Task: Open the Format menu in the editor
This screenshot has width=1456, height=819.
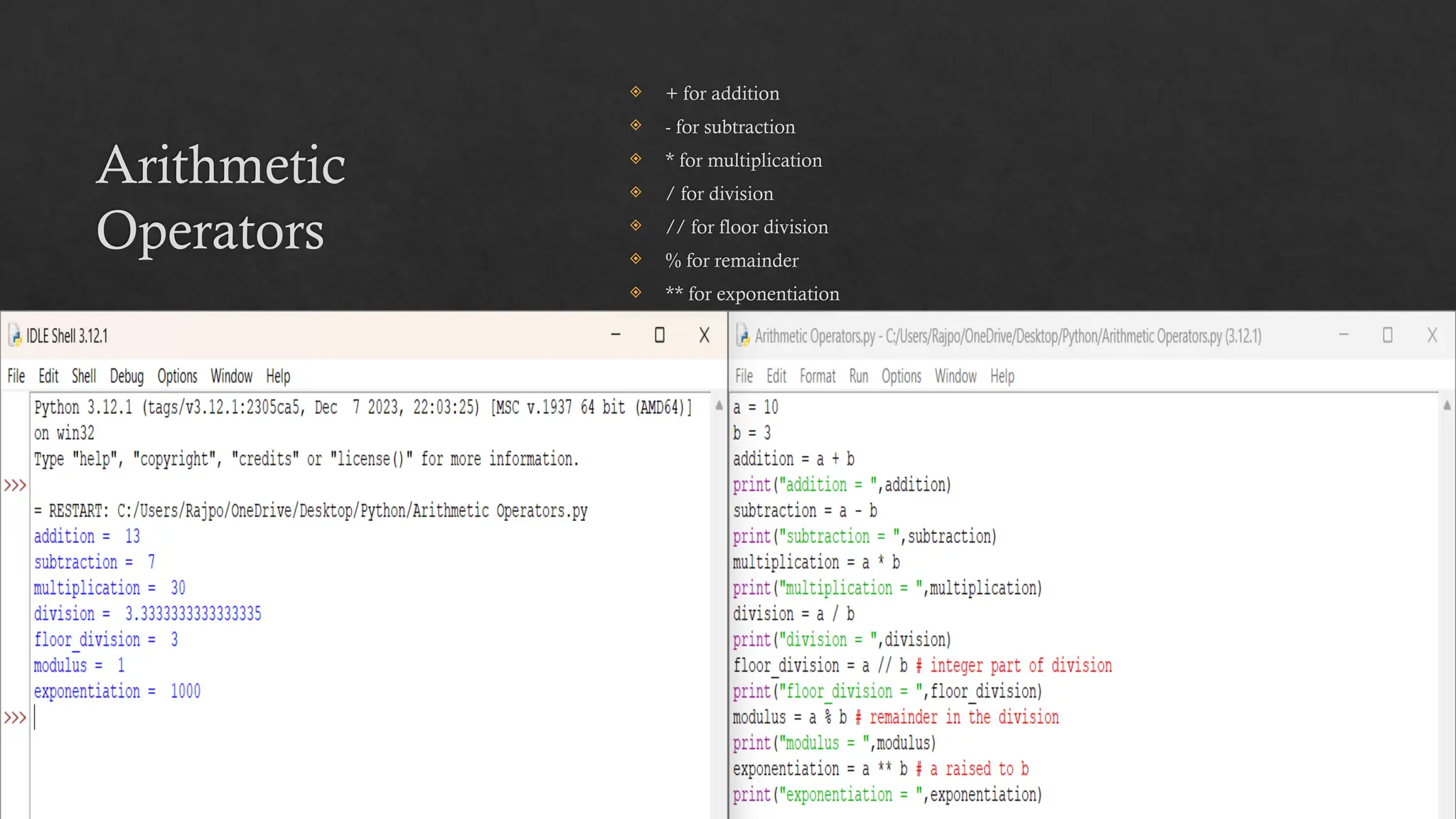Action: pos(817,376)
